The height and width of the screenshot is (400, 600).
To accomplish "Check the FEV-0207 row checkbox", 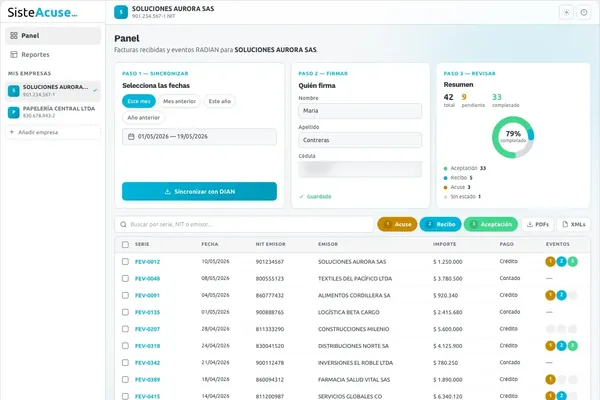I will 125,329.
